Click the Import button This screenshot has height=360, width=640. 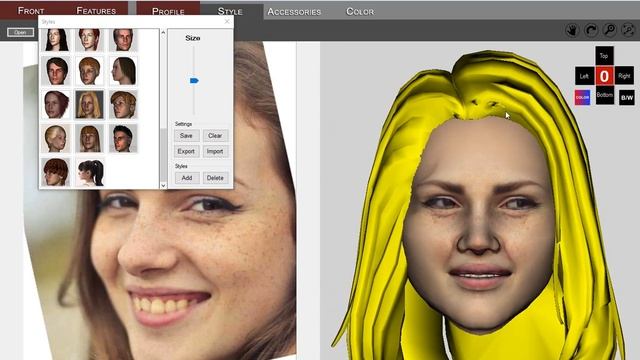(x=215, y=151)
